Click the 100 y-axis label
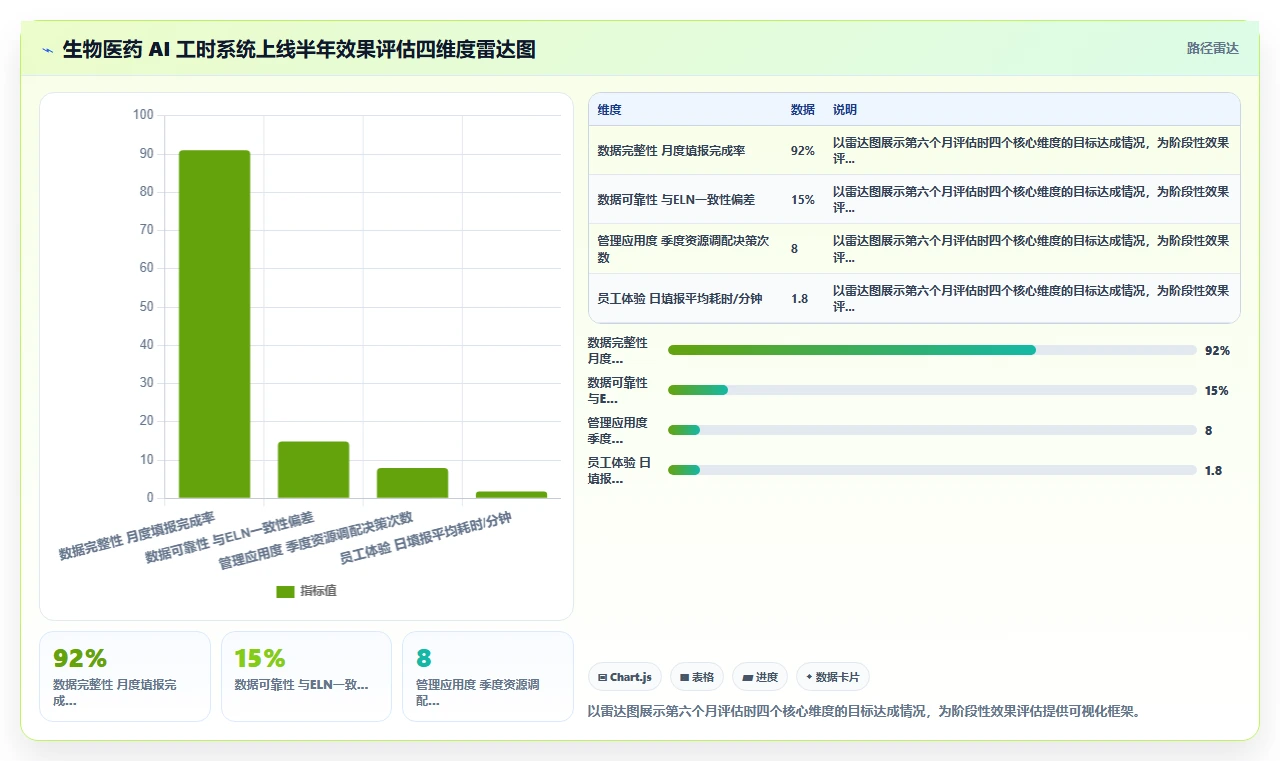The image size is (1280, 761). click(x=143, y=115)
